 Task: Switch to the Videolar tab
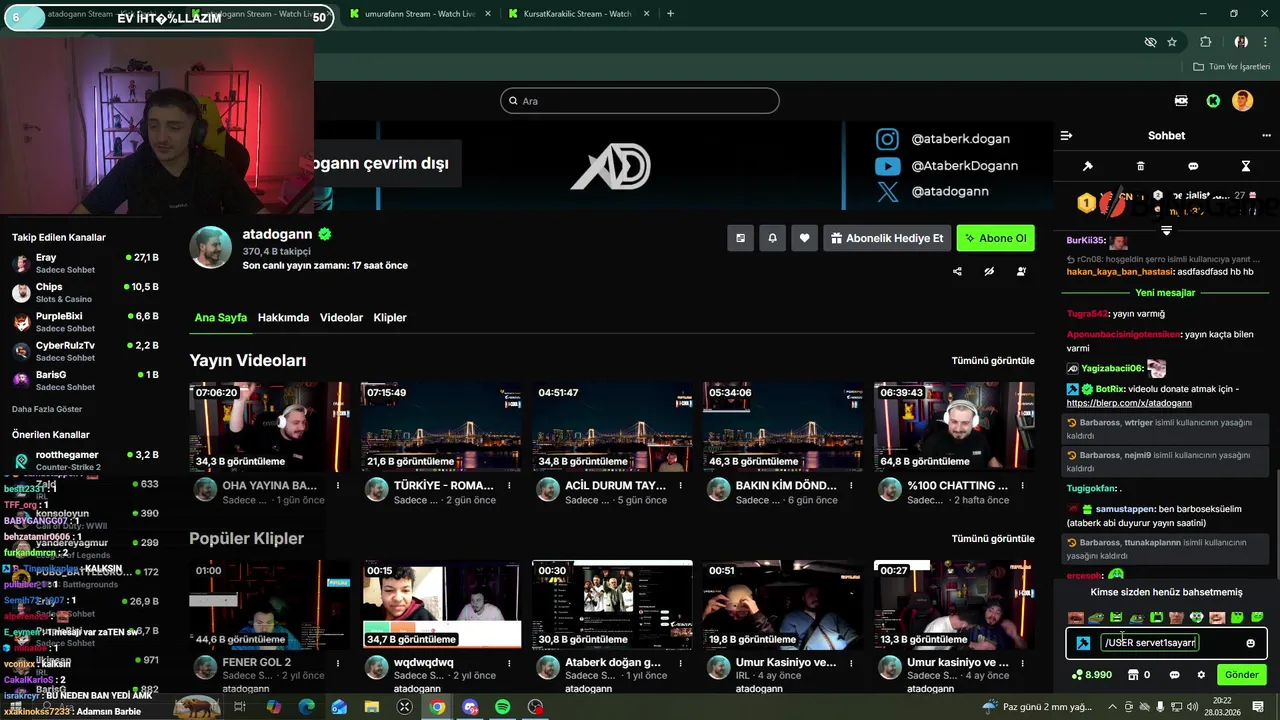pyautogui.click(x=341, y=318)
